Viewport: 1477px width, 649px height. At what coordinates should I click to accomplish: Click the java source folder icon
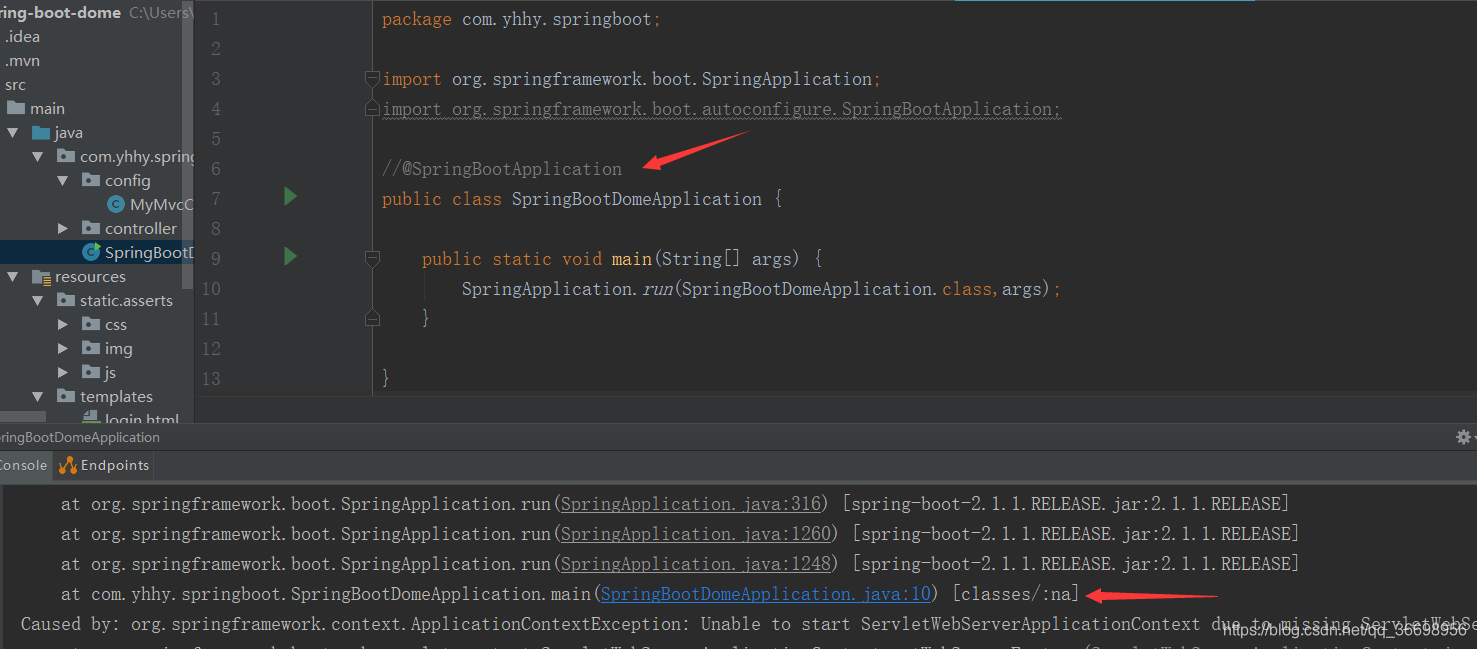pyautogui.click(x=41, y=132)
